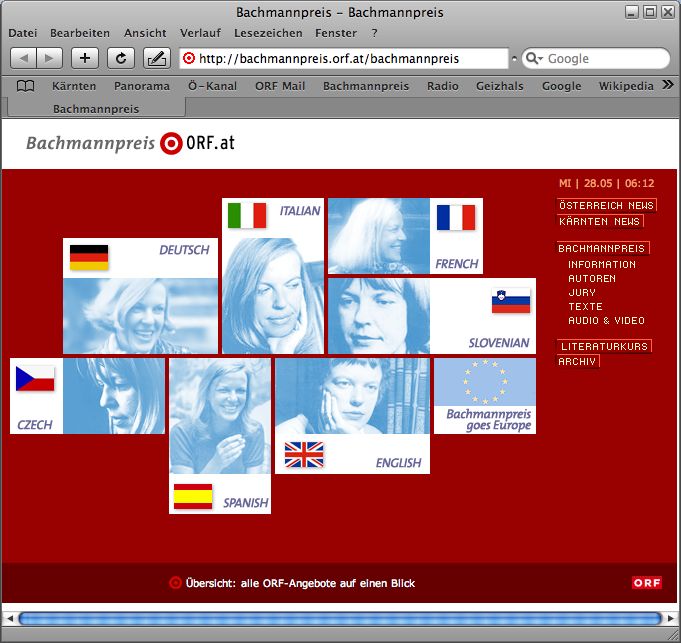Click the scrollbar right arrow
The image size is (681, 643).
(671, 618)
